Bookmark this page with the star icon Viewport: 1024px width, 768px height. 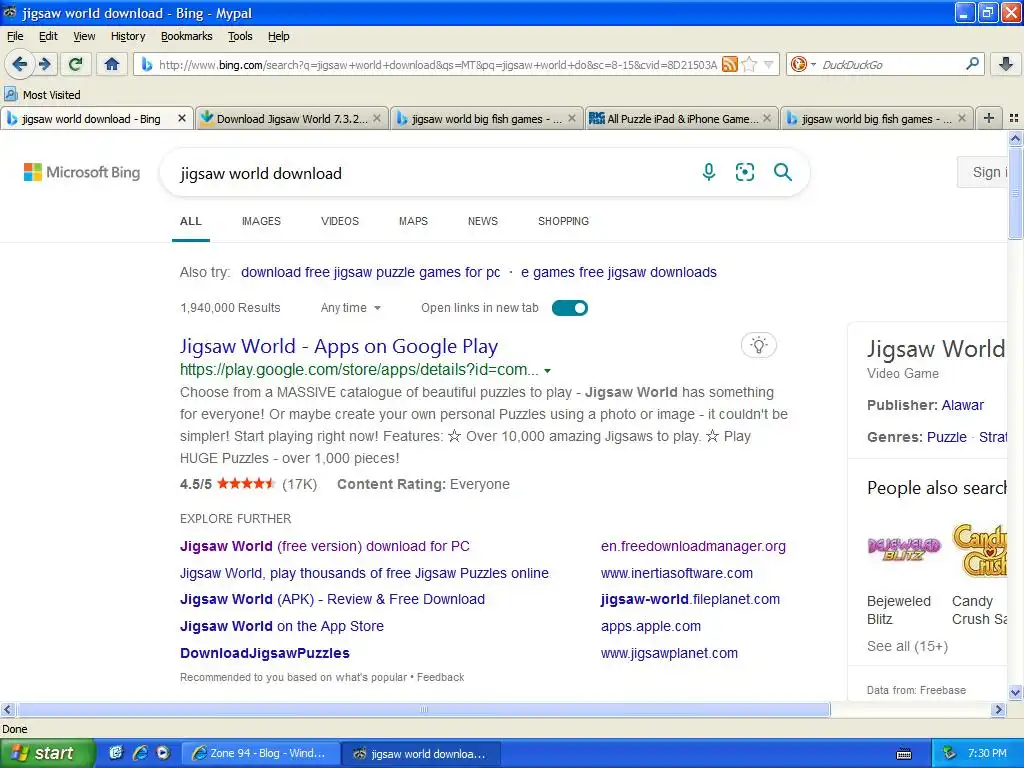point(750,64)
